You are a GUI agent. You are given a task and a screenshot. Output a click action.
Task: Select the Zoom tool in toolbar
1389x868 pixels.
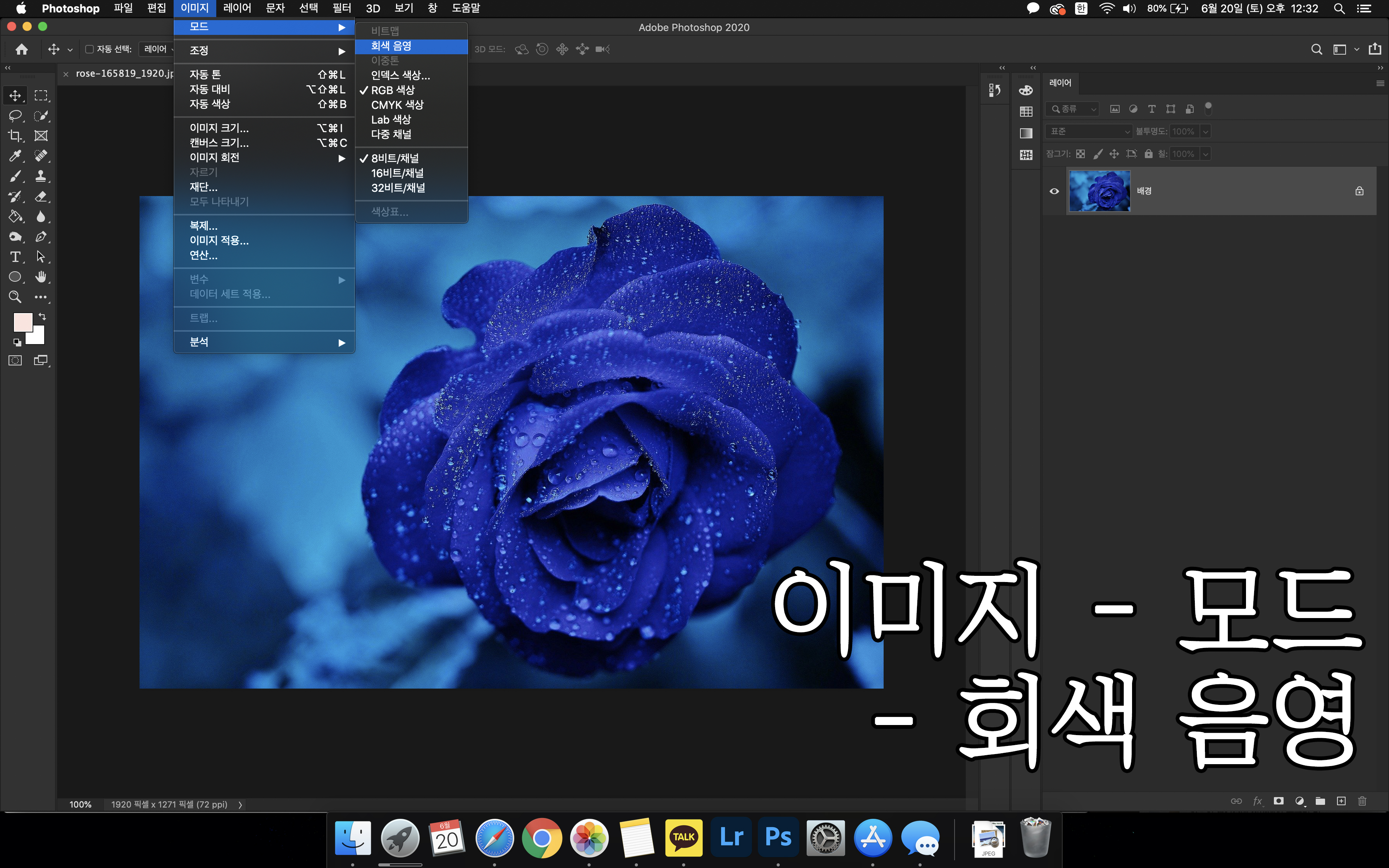point(15,297)
